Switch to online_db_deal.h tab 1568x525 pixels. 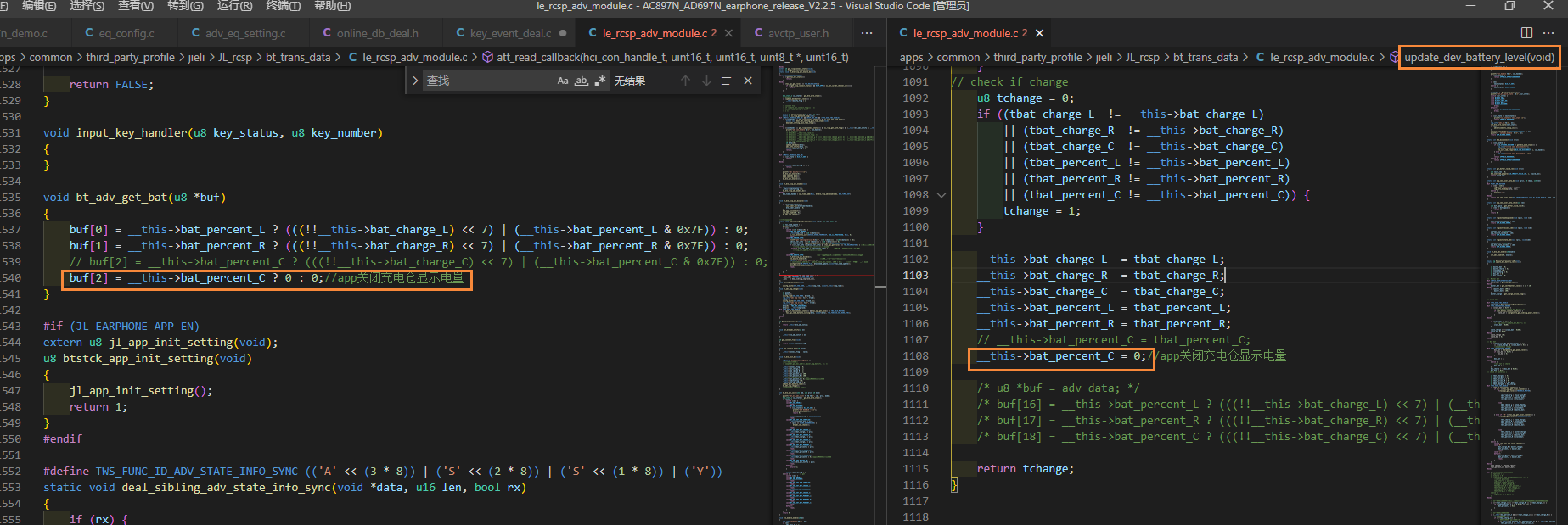[x=370, y=34]
